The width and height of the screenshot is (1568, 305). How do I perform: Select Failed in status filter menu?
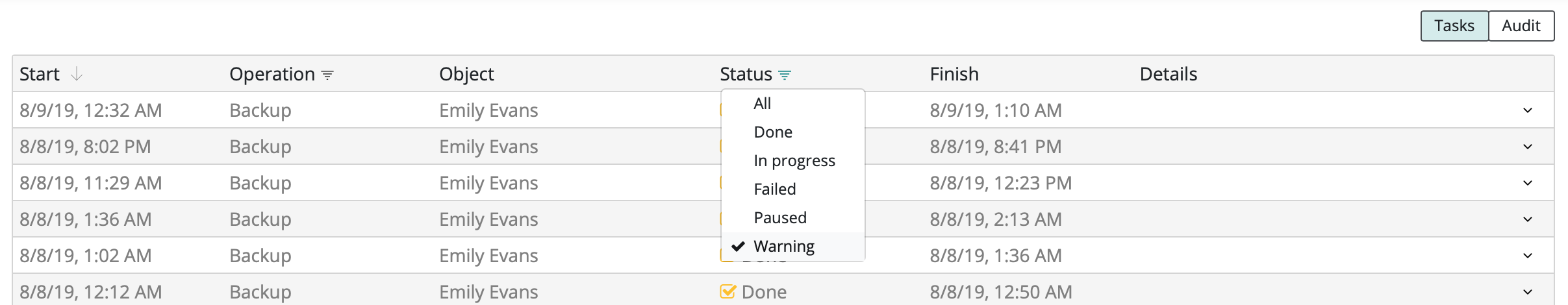click(774, 189)
